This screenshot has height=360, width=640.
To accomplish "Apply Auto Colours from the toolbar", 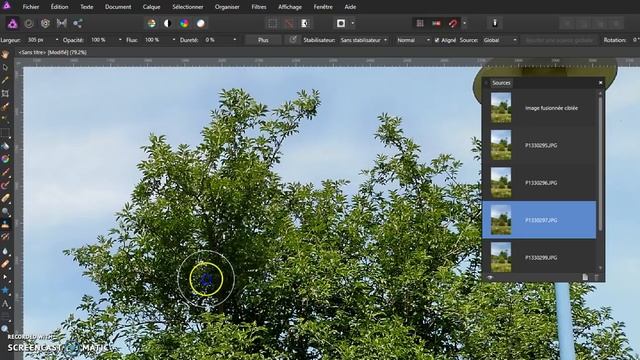I will point(184,23).
